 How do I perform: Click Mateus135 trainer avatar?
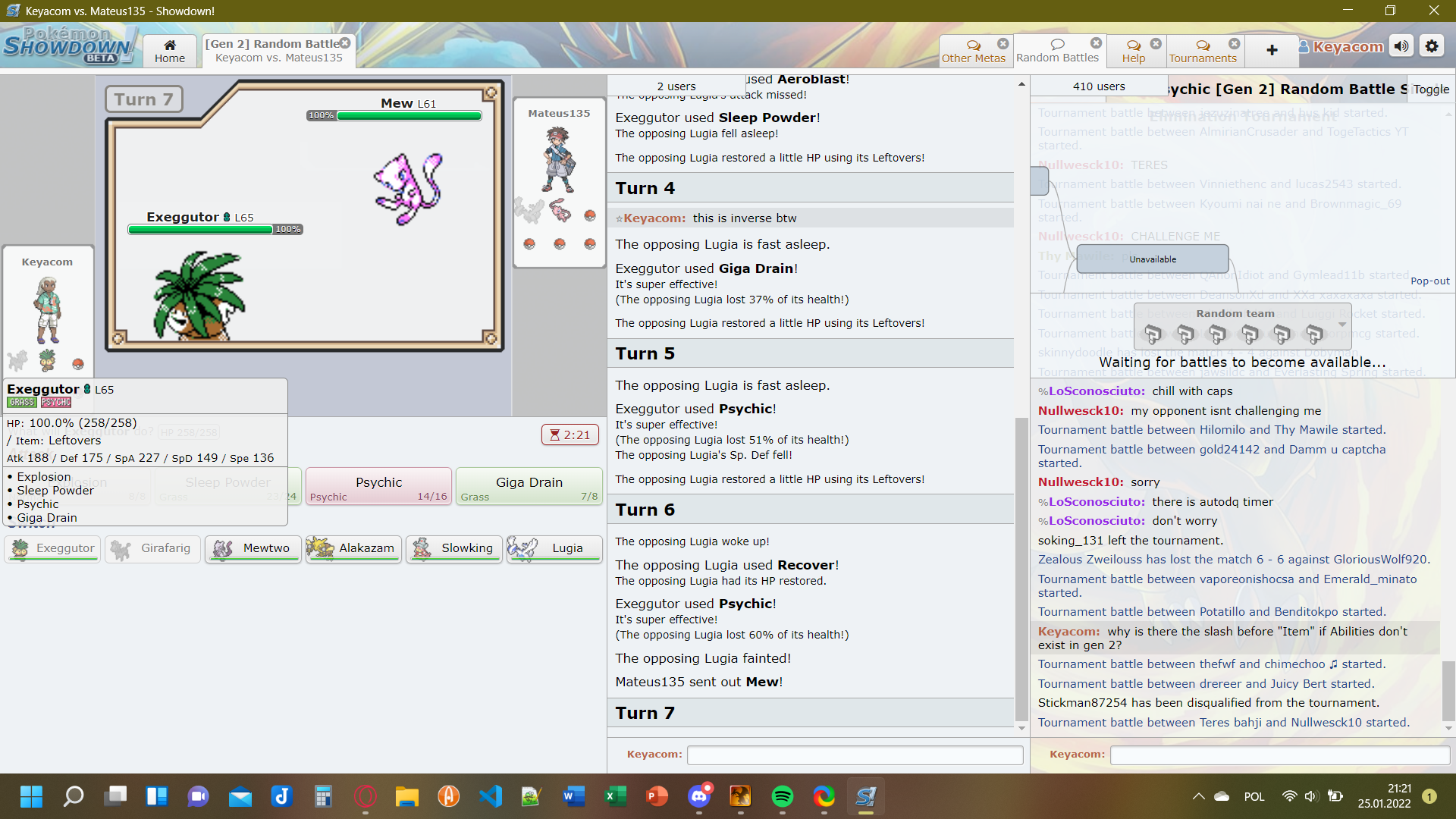[x=560, y=160]
